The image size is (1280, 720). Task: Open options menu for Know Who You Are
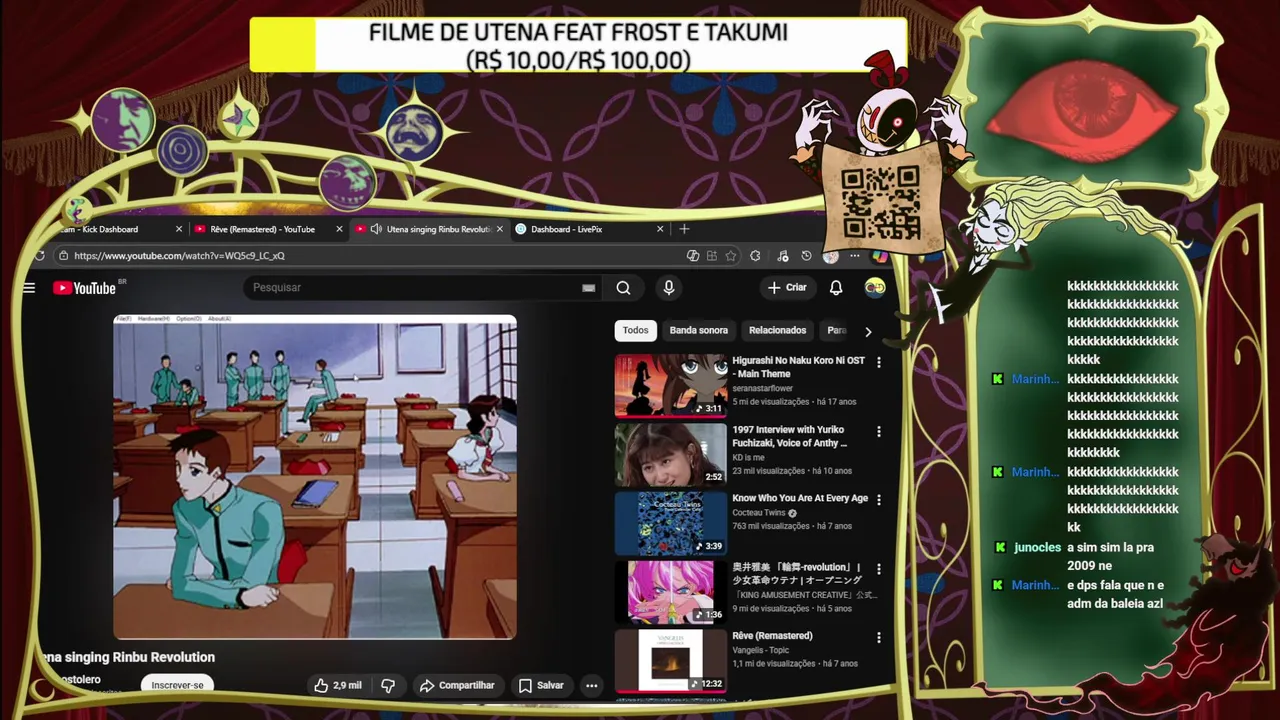(879, 499)
